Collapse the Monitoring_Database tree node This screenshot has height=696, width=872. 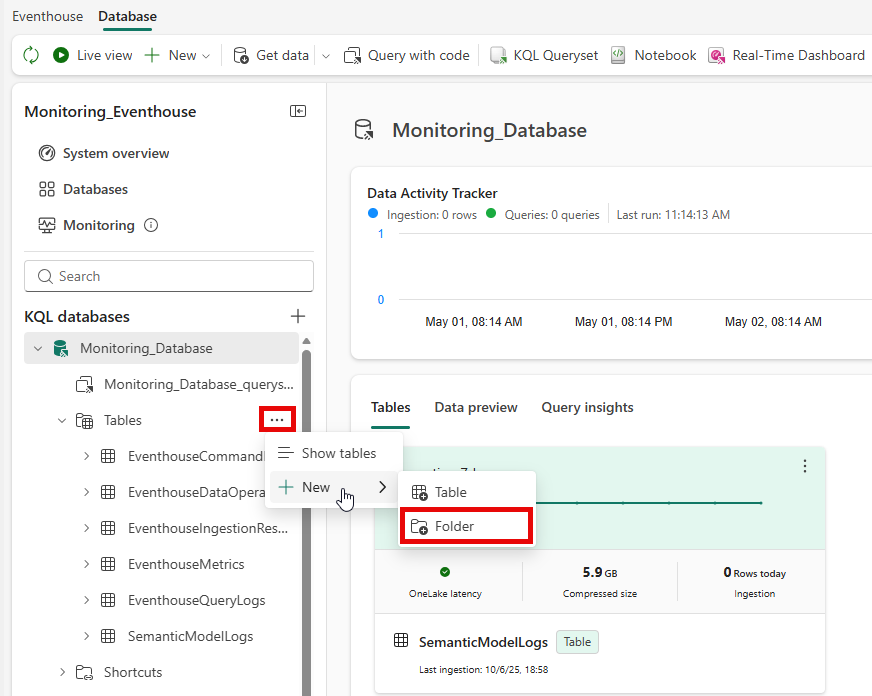pyautogui.click(x=38, y=349)
